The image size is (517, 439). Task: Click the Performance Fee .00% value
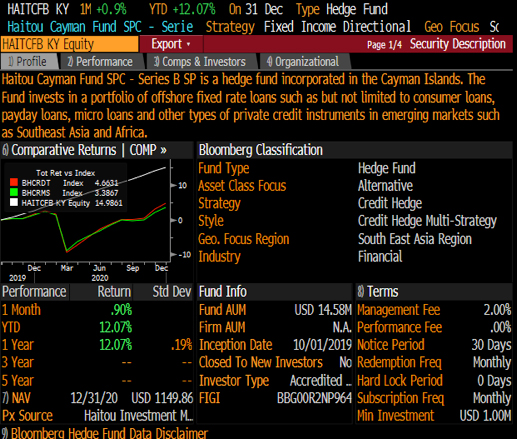coord(501,327)
